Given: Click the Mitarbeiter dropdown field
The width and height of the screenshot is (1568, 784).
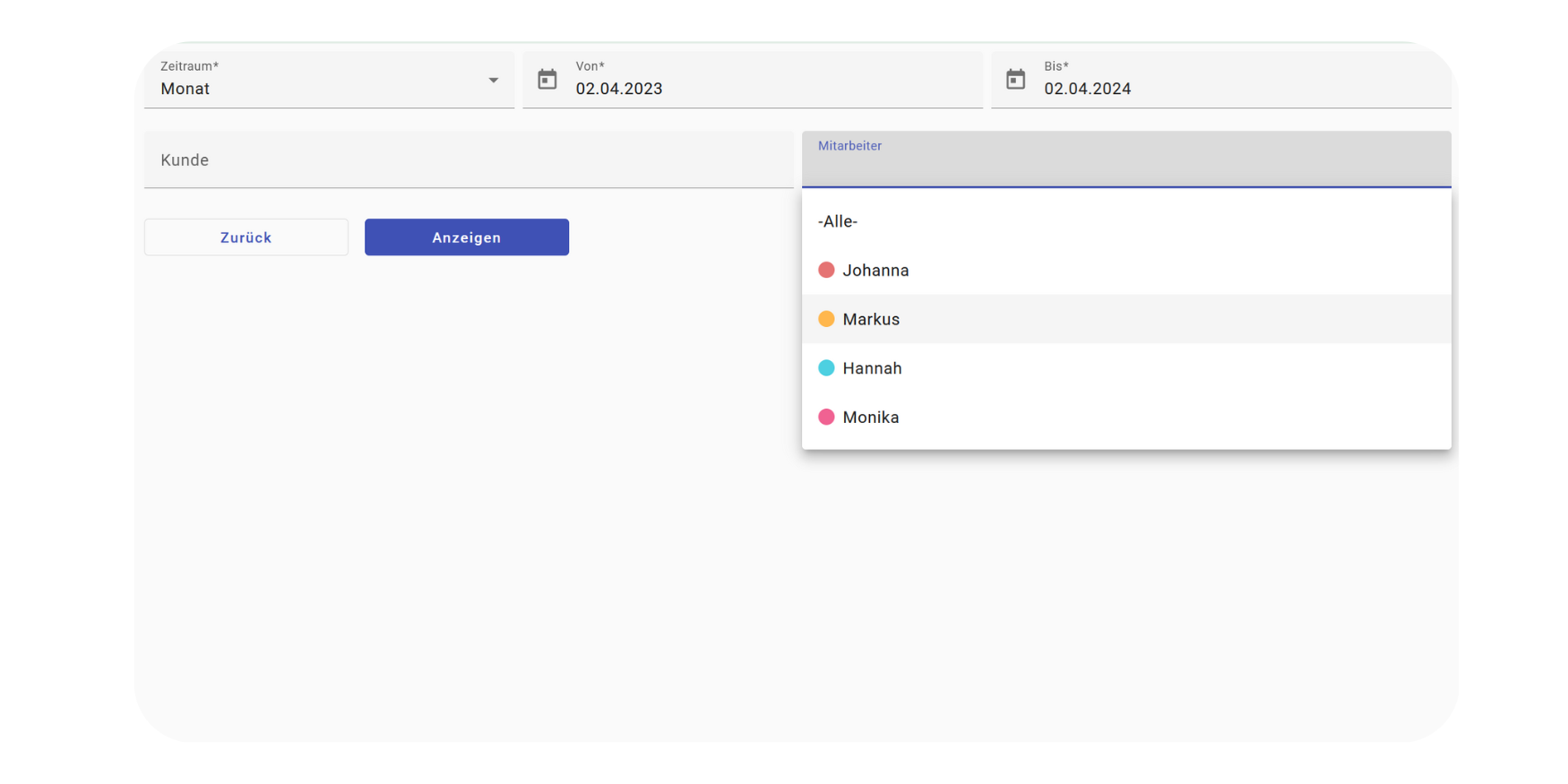Looking at the screenshot, I should tap(1126, 159).
